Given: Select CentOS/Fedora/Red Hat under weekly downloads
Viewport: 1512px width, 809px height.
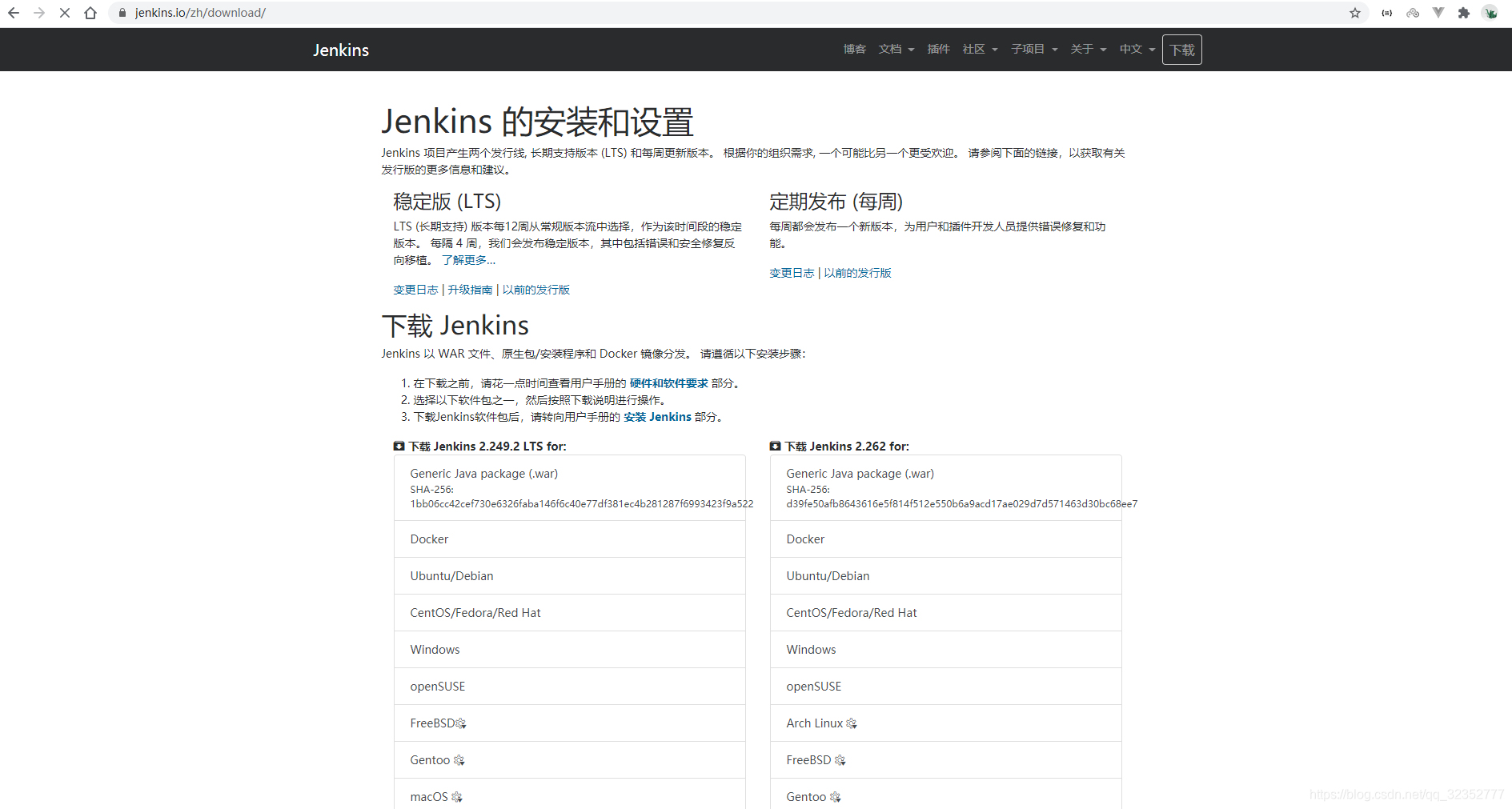Looking at the screenshot, I should (x=946, y=613).
